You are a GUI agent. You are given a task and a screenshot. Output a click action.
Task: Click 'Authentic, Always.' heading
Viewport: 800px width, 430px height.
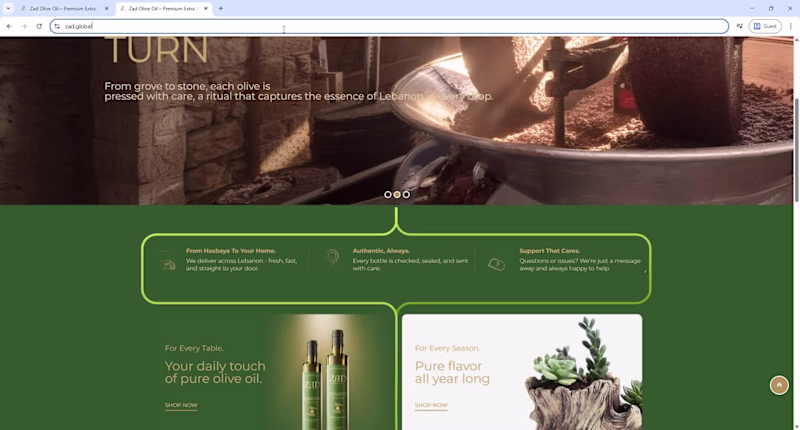click(x=381, y=251)
